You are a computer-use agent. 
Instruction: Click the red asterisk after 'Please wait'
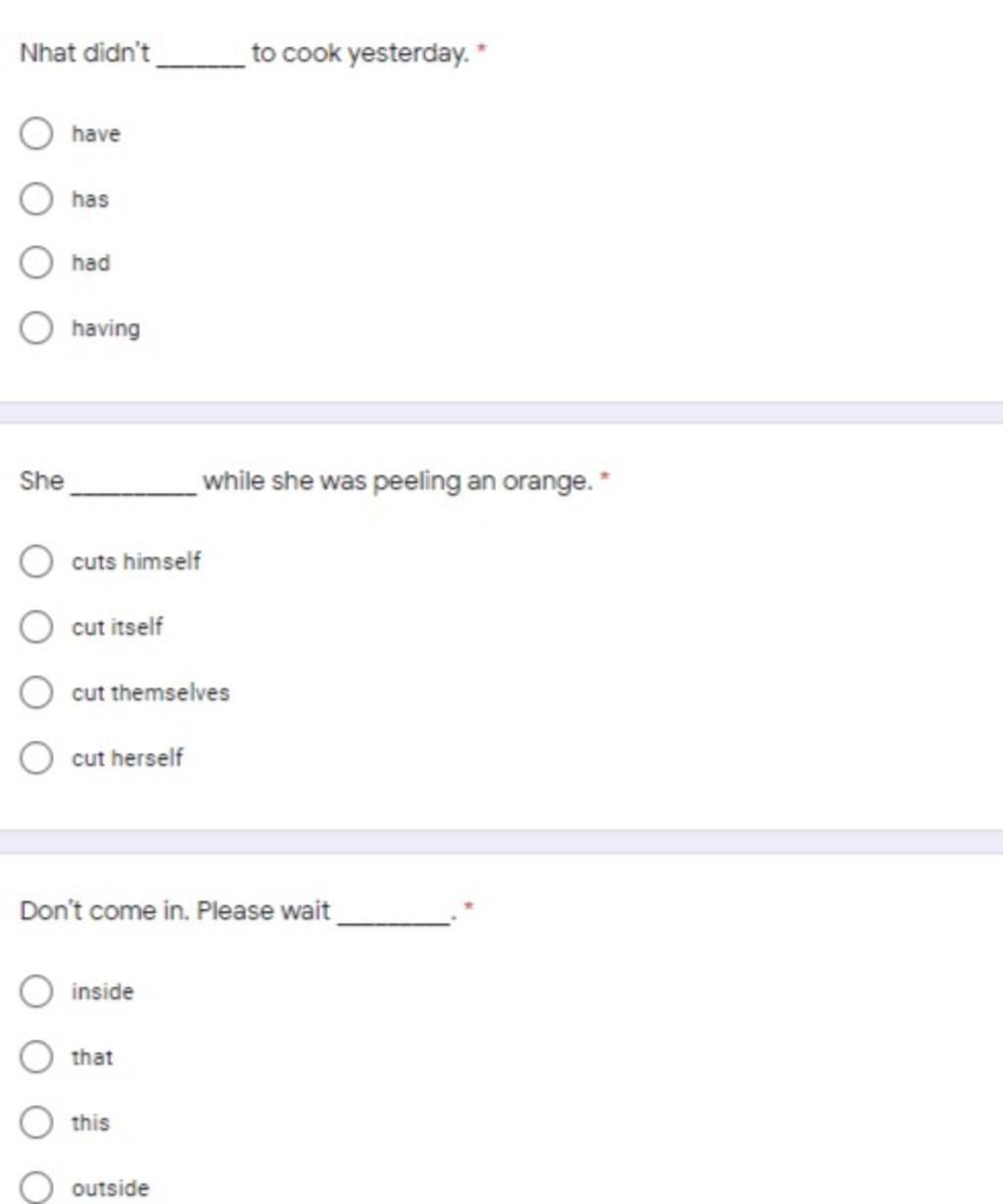[x=468, y=907]
